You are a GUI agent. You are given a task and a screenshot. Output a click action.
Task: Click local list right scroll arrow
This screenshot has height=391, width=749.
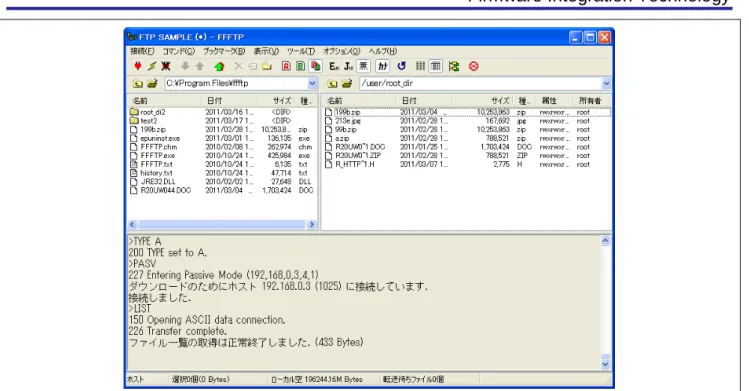click(x=312, y=224)
